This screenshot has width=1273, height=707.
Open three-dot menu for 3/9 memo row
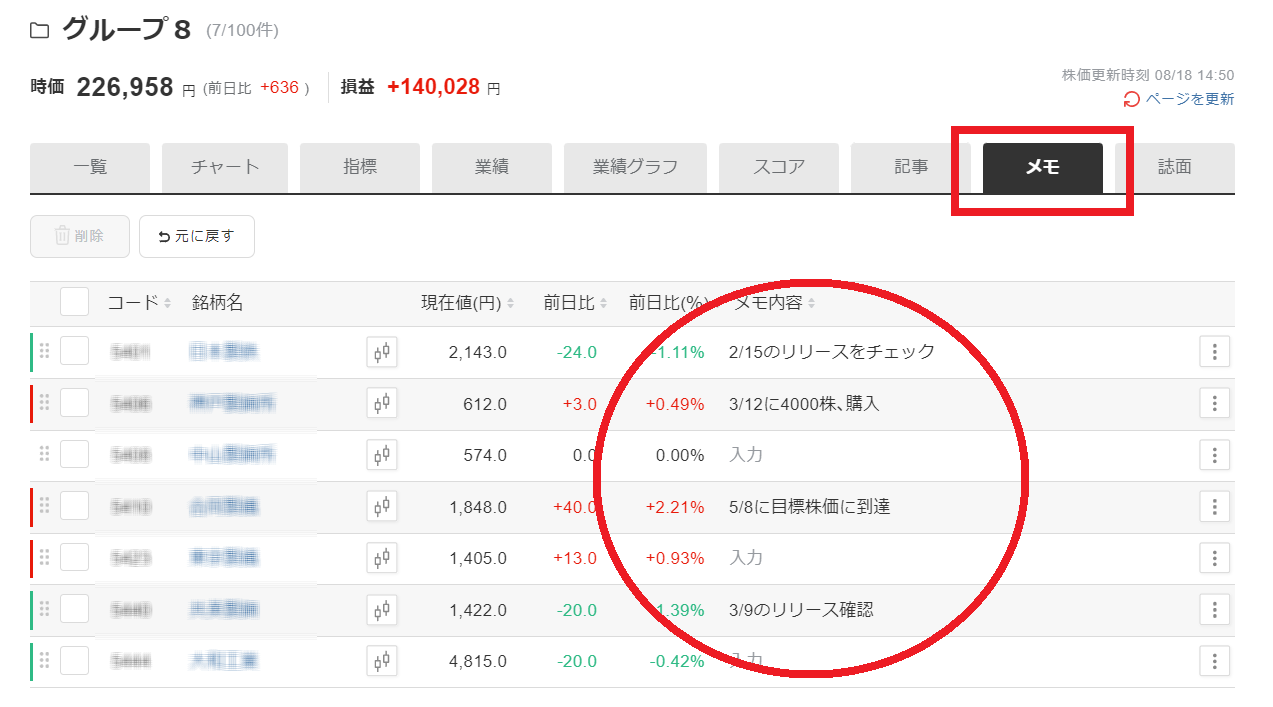click(1214, 610)
